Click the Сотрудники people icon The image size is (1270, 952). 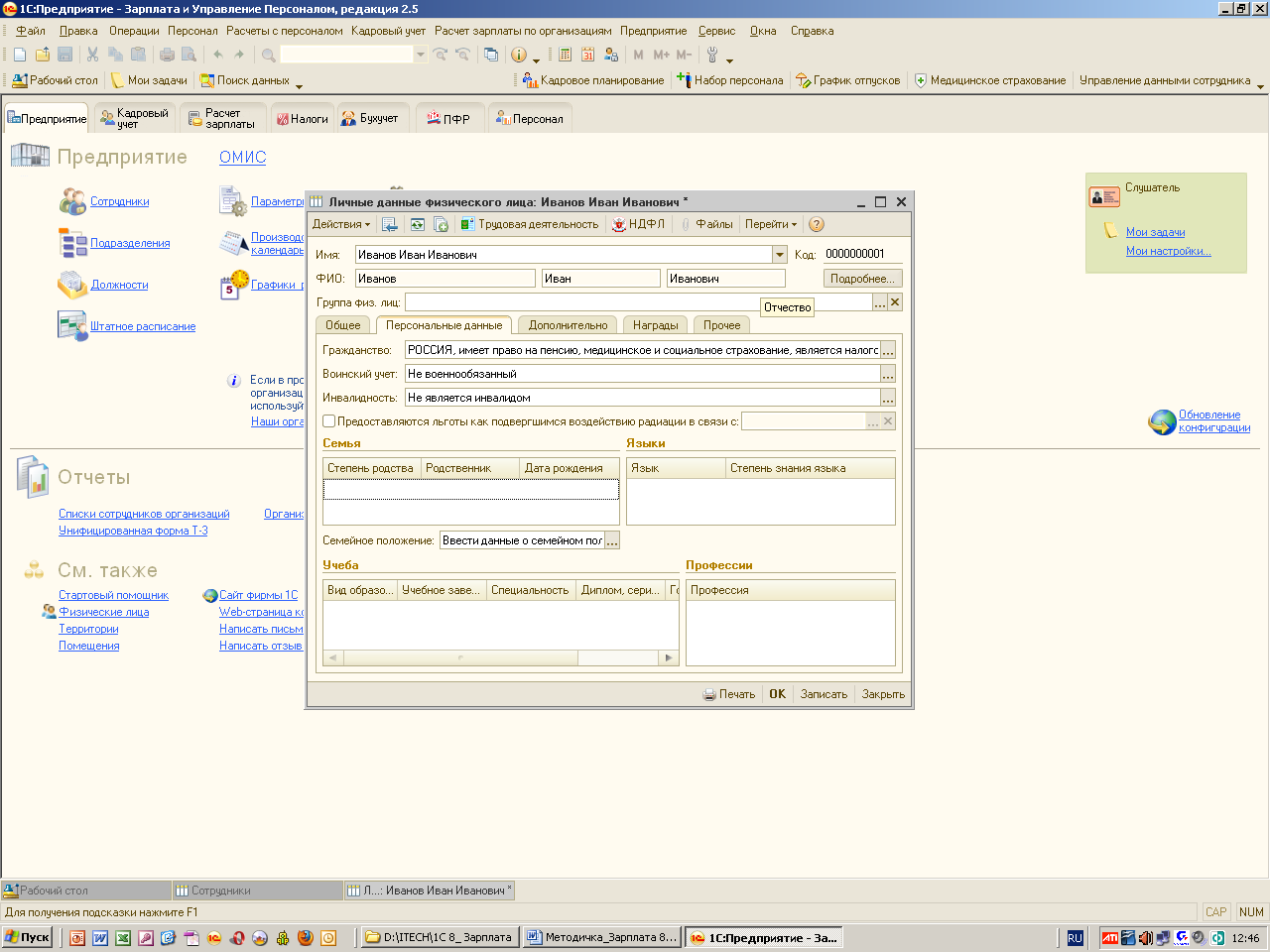click(x=72, y=201)
